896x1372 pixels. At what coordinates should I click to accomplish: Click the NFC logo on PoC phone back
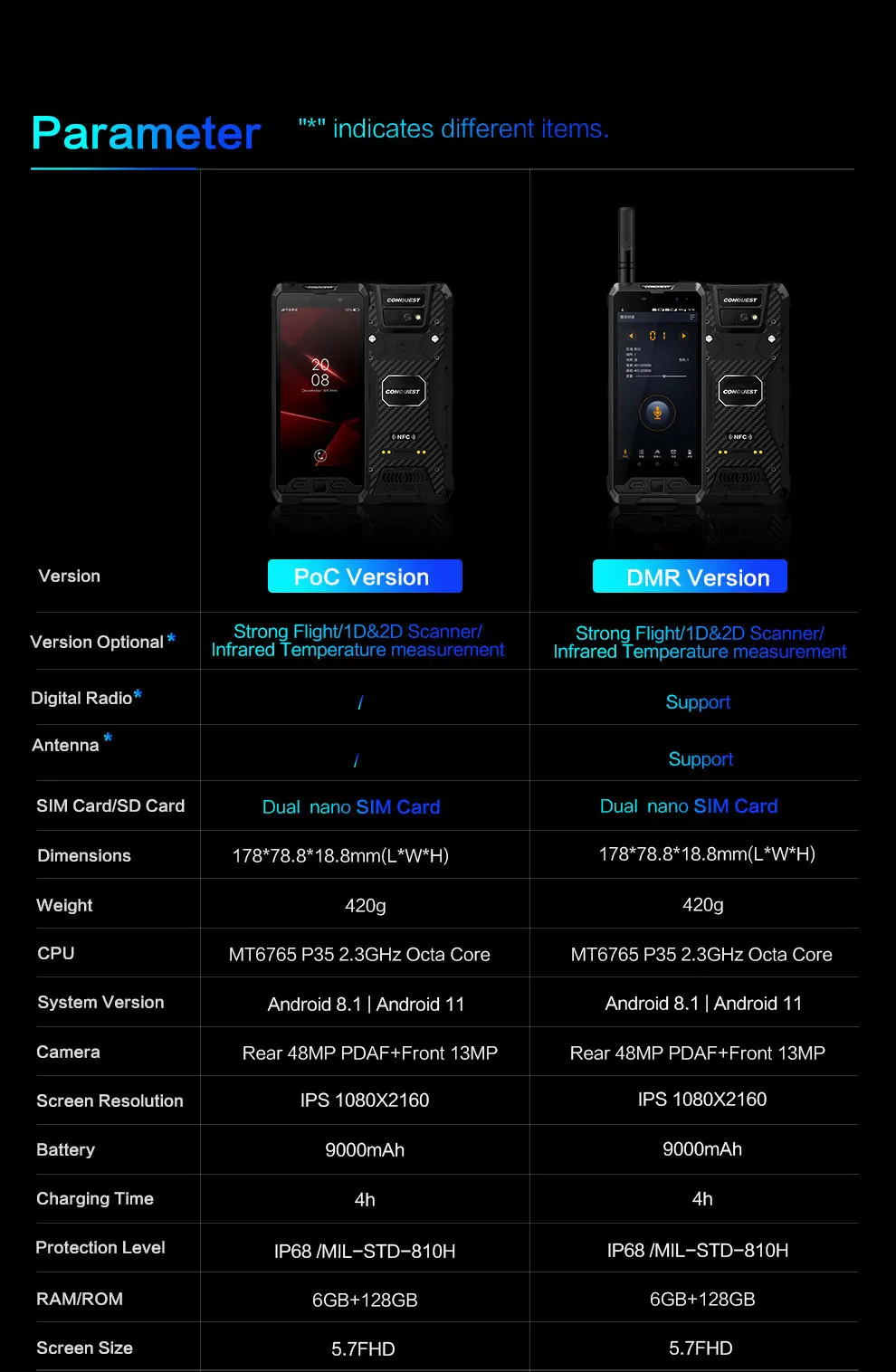(404, 437)
